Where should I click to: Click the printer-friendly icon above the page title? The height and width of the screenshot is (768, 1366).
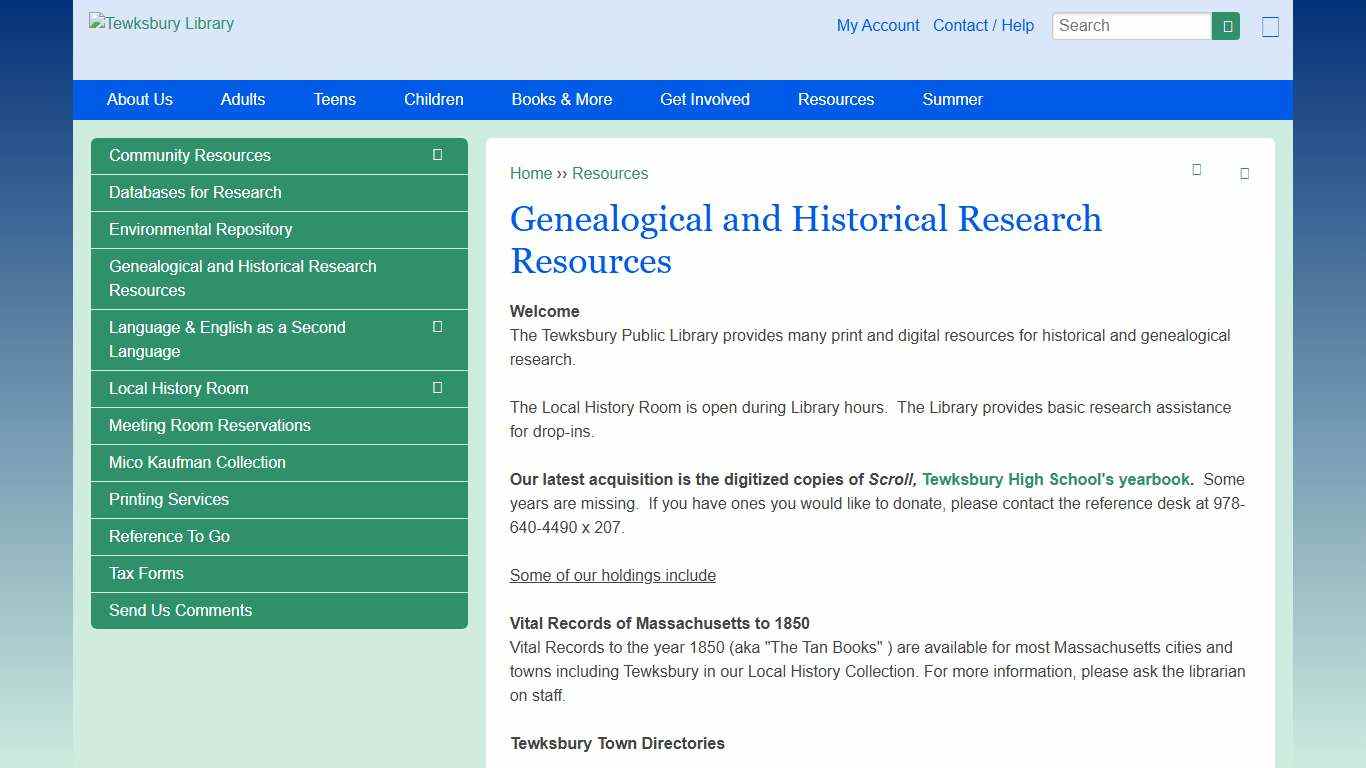click(x=1197, y=171)
